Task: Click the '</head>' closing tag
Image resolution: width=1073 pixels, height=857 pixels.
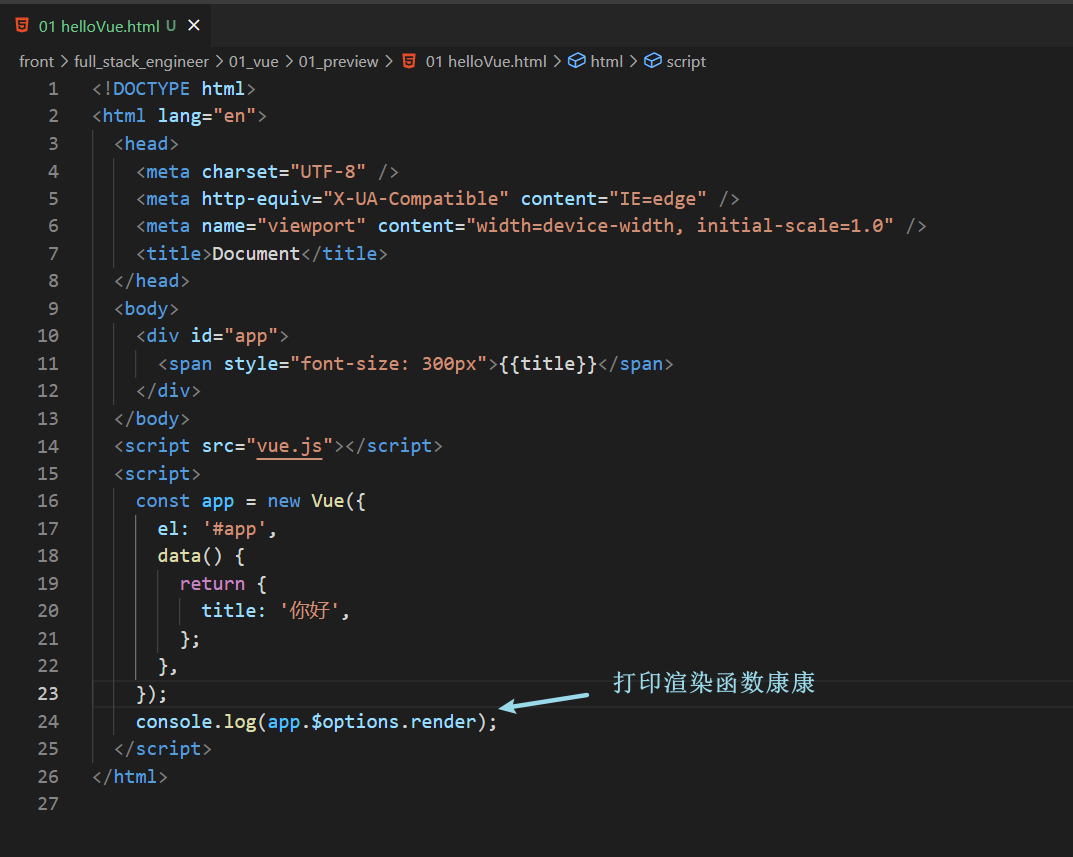Action: [152, 281]
